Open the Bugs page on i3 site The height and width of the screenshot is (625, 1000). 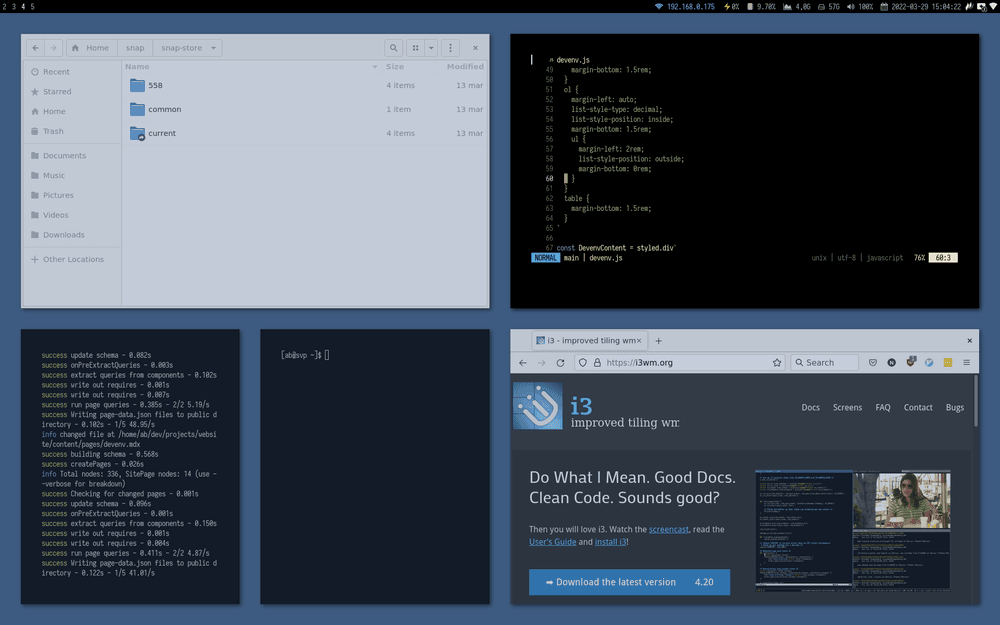955,408
